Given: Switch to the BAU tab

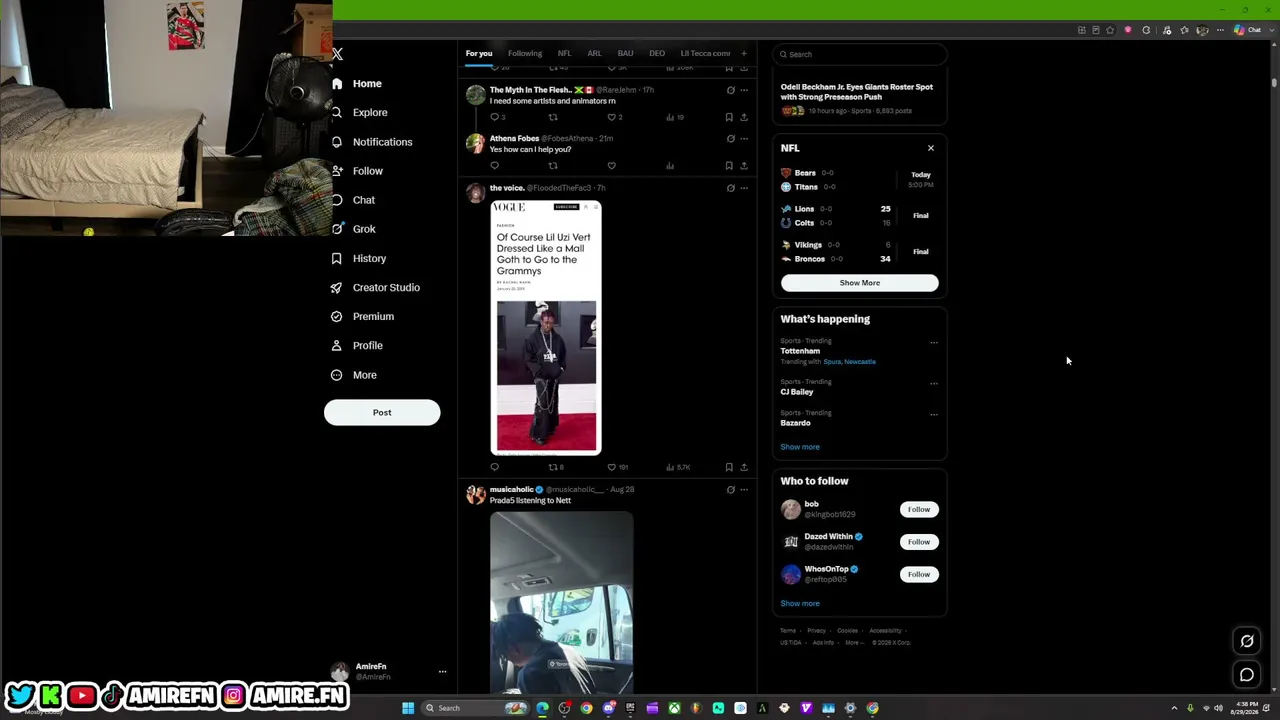Looking at the screenshot, I should coord(626,54).
